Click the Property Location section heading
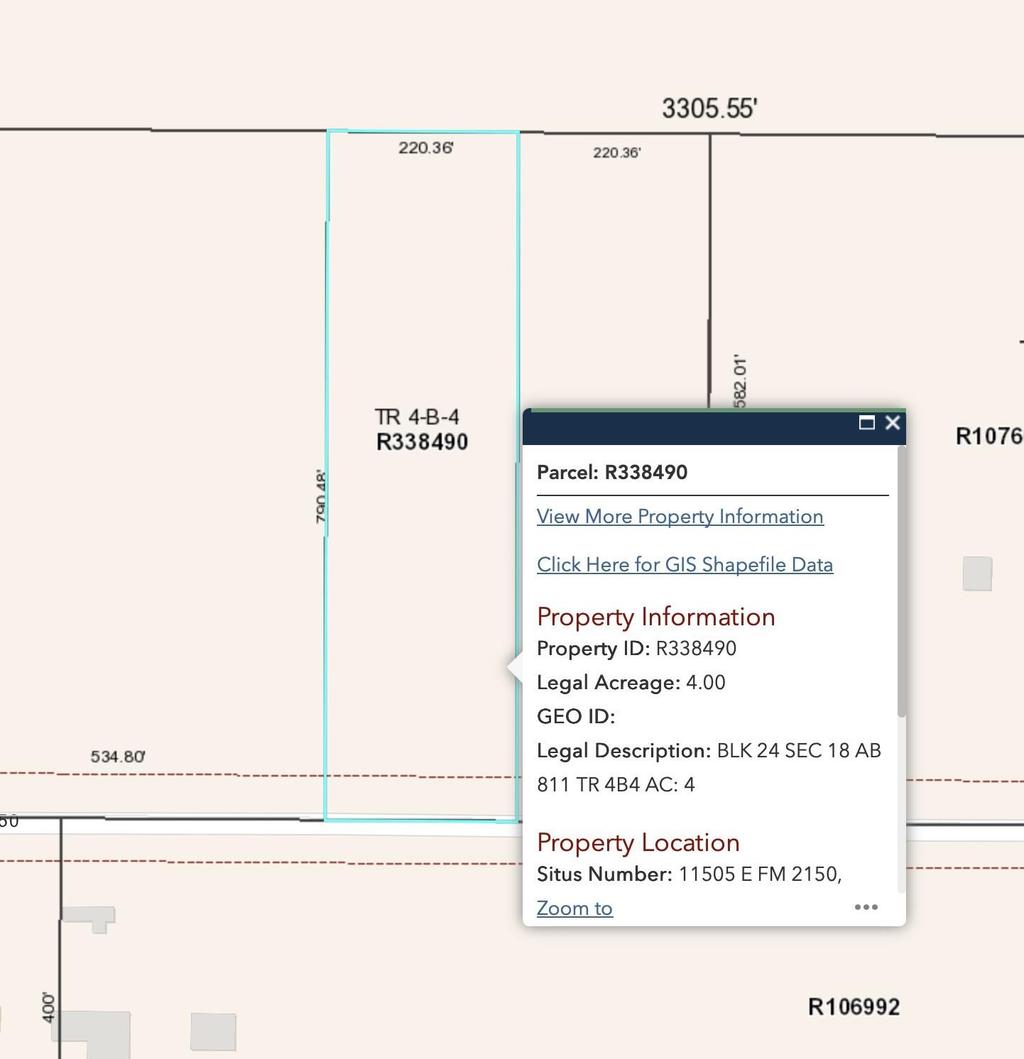The width and height of the screenshot is (1024, 1059). point(638,842)
